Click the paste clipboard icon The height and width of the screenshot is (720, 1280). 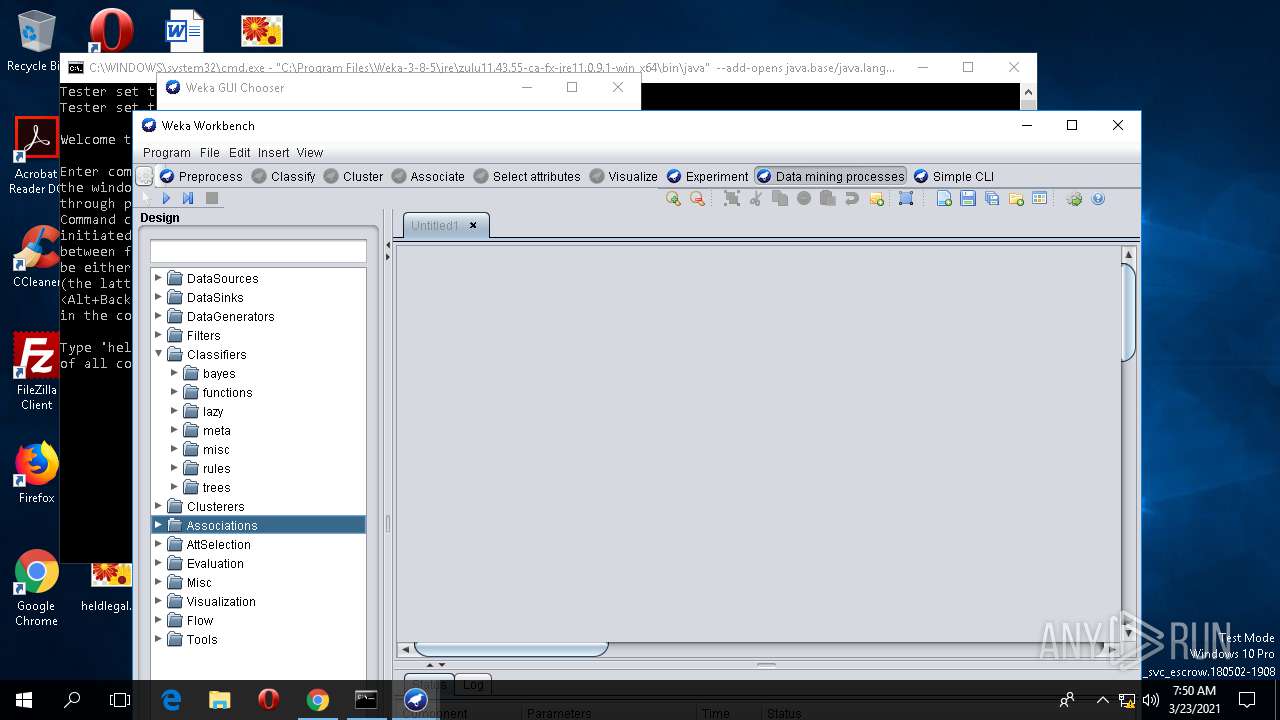(828, 198)
